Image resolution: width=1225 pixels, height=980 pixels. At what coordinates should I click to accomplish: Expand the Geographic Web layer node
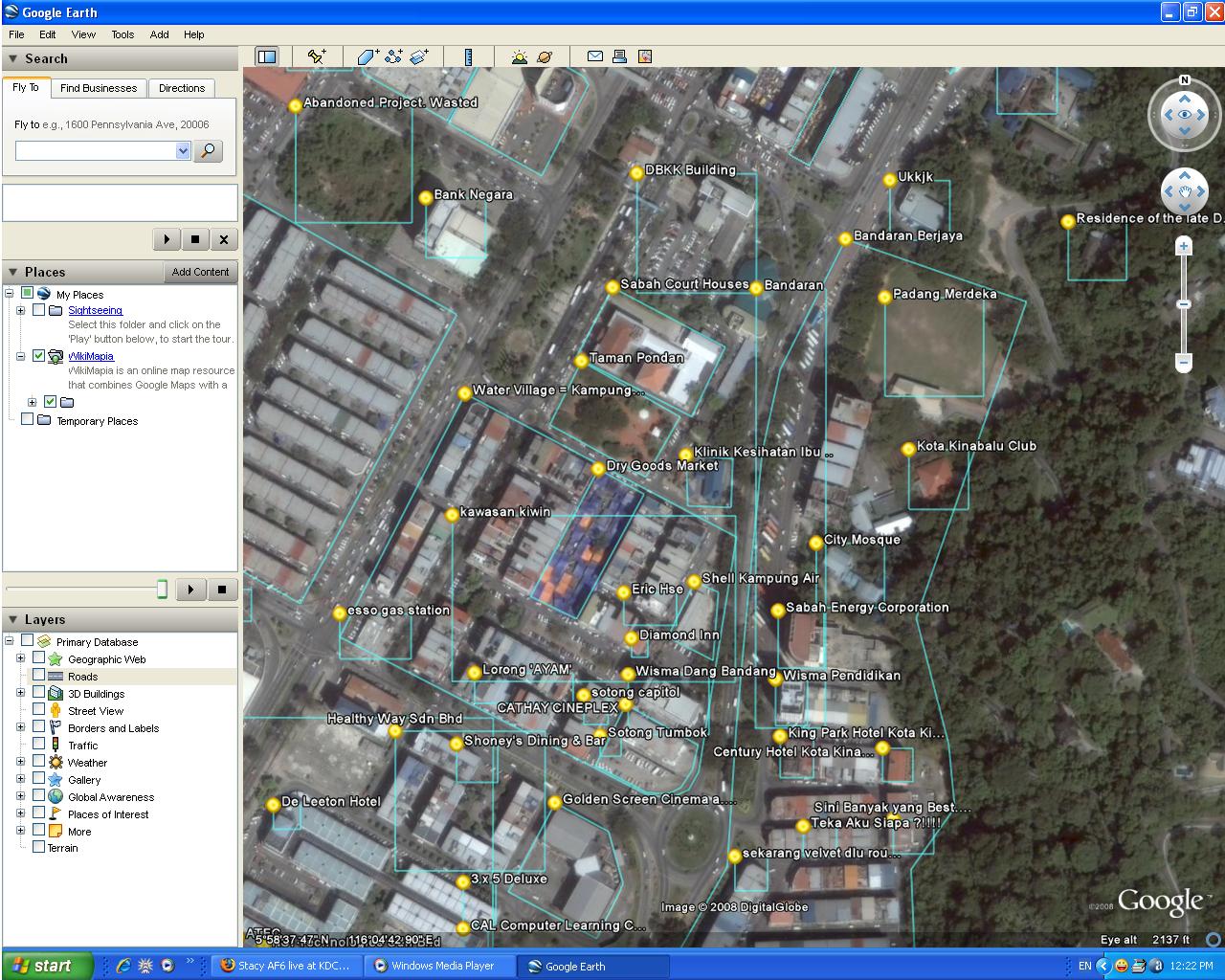coord(20,658)
